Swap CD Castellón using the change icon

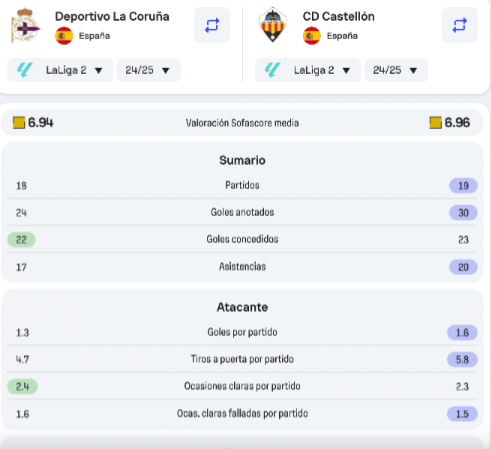click(x=460, y=25)
